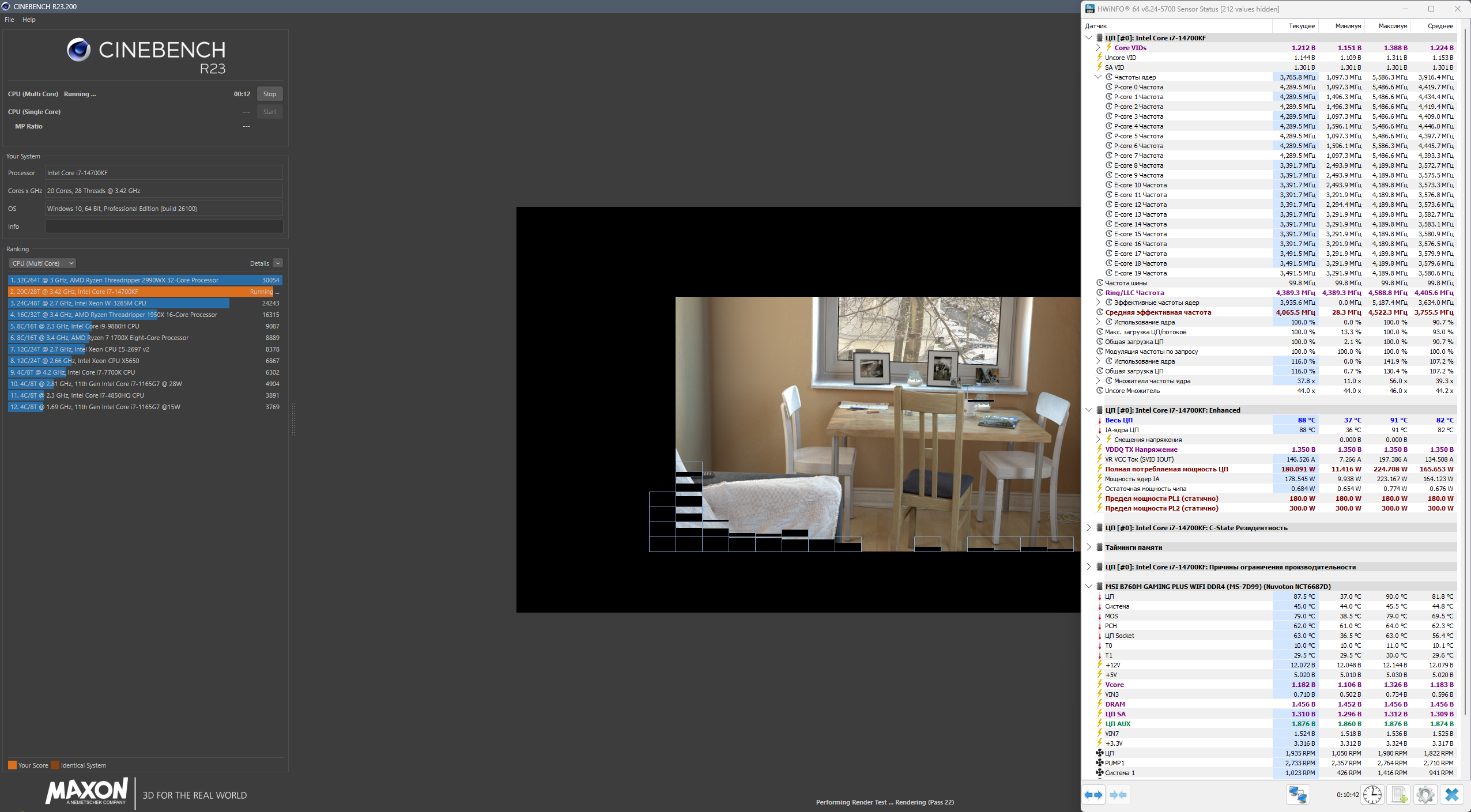Open the Help menu
1471x812 pixels.
(29, 20)
